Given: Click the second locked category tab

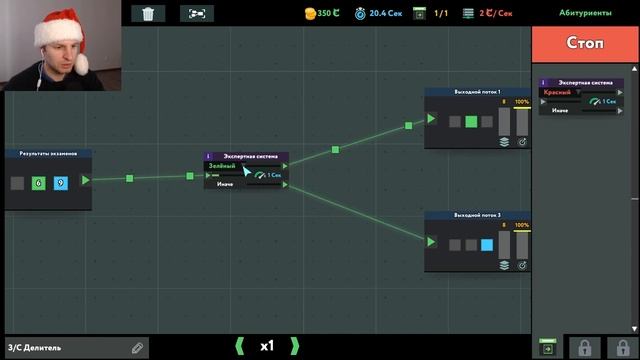Looking at the screenshot, I should tap(623, 348).
